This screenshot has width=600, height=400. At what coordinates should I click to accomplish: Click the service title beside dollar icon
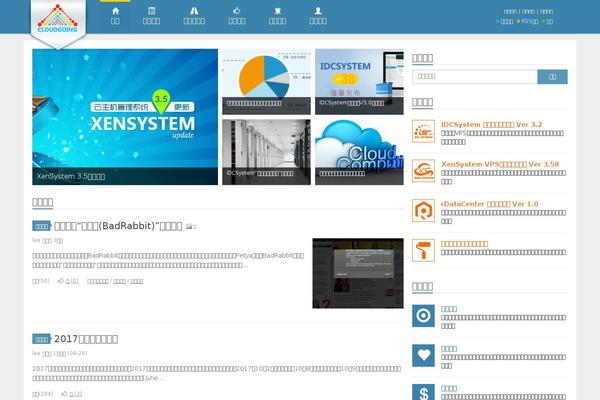[x=449, y=388]
